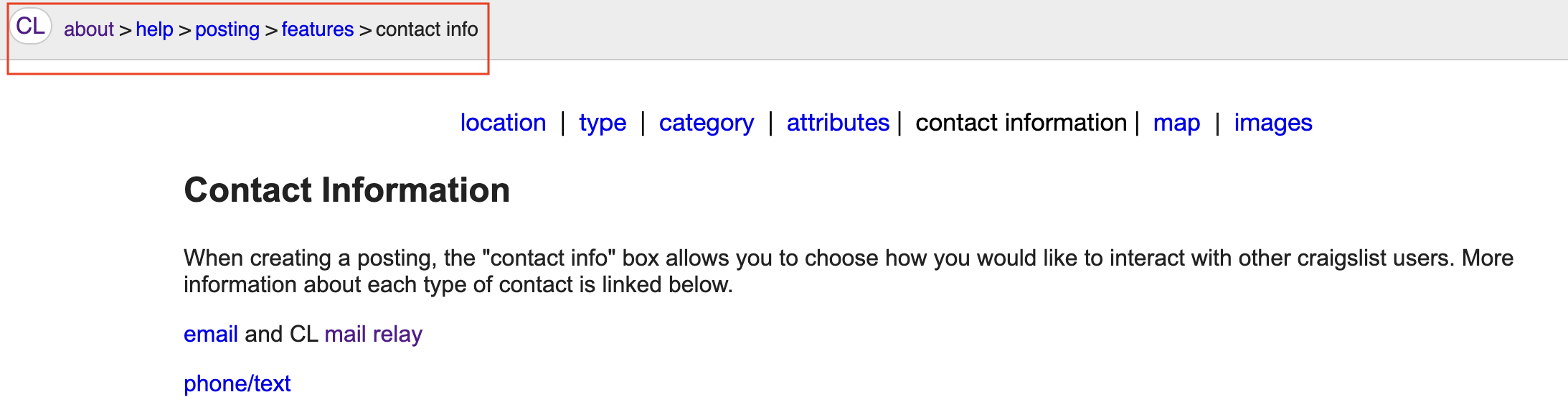Open the phone/text help link
The height and width of the screenshot is (415, 1568).
click(x=237, y=383)
